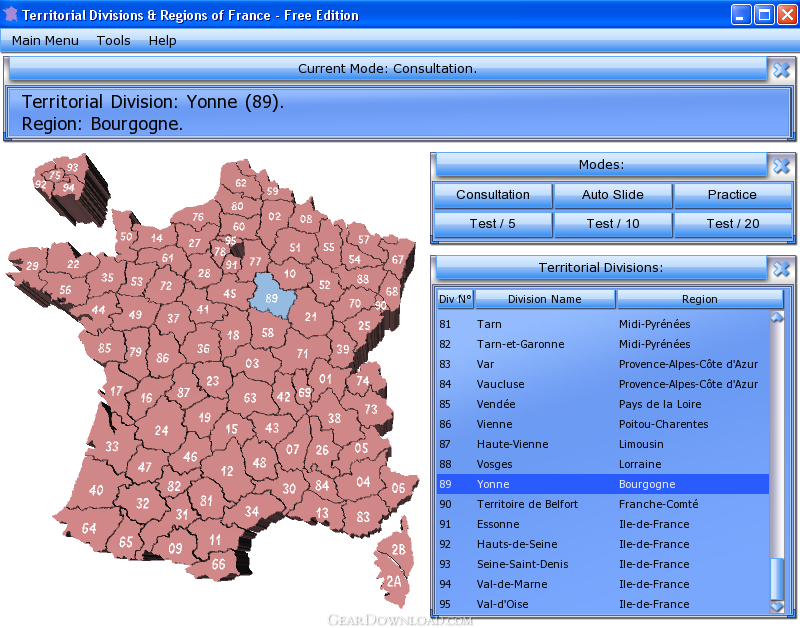Select highlighted Yonne row in list
The height and width of the screenshot is (628, 800).
(603, 484)
